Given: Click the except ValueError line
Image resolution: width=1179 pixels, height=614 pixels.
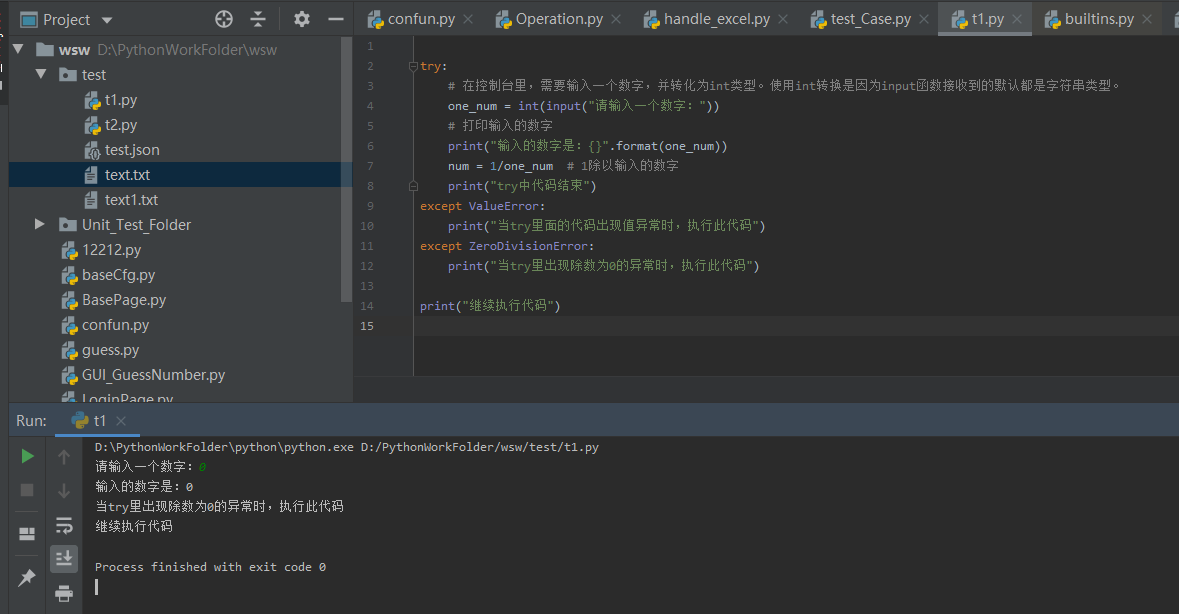Looking at the screenshot, I should 483,206.
